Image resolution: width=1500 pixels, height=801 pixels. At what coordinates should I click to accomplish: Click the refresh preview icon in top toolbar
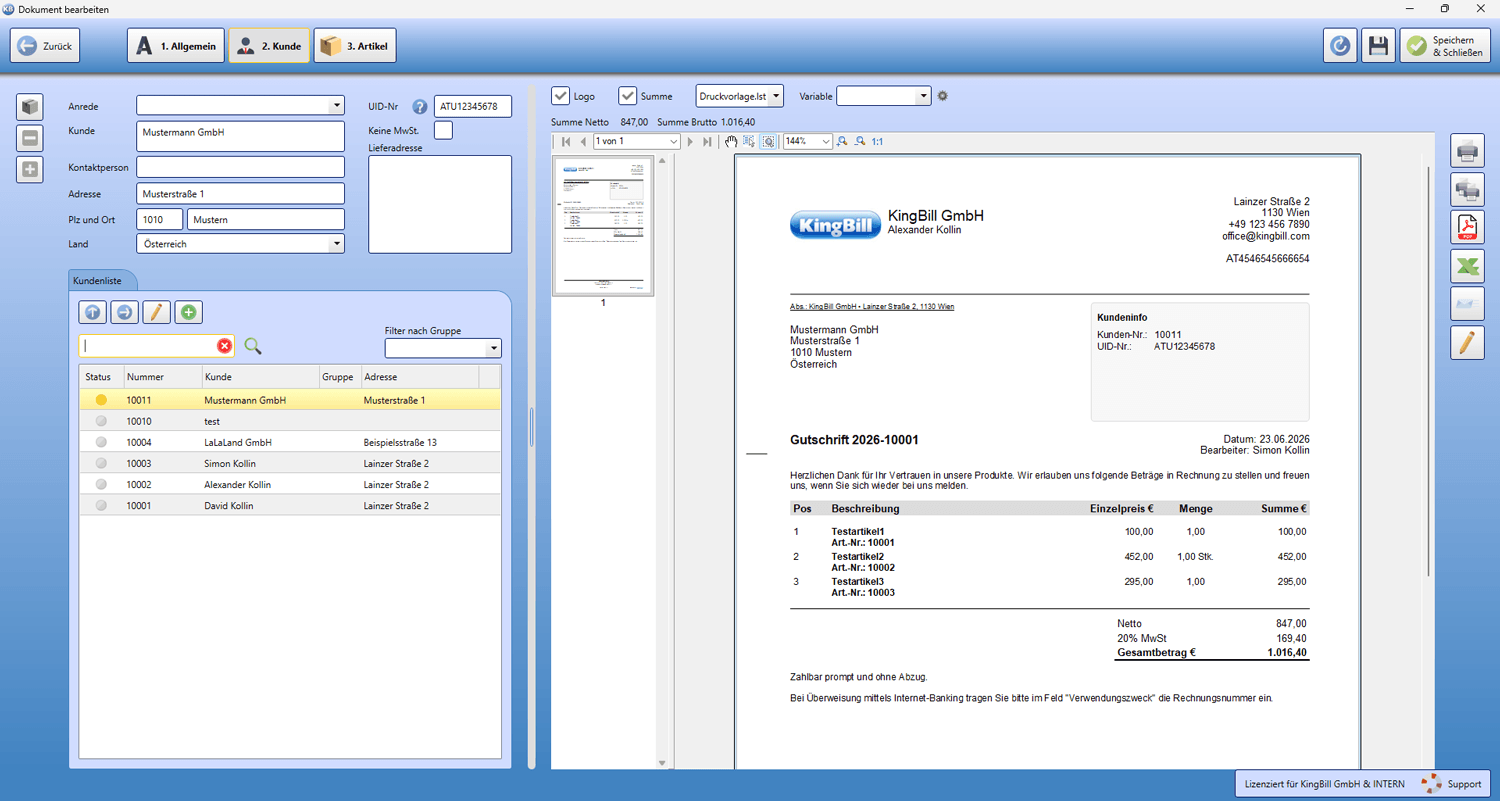point(1340,46)
